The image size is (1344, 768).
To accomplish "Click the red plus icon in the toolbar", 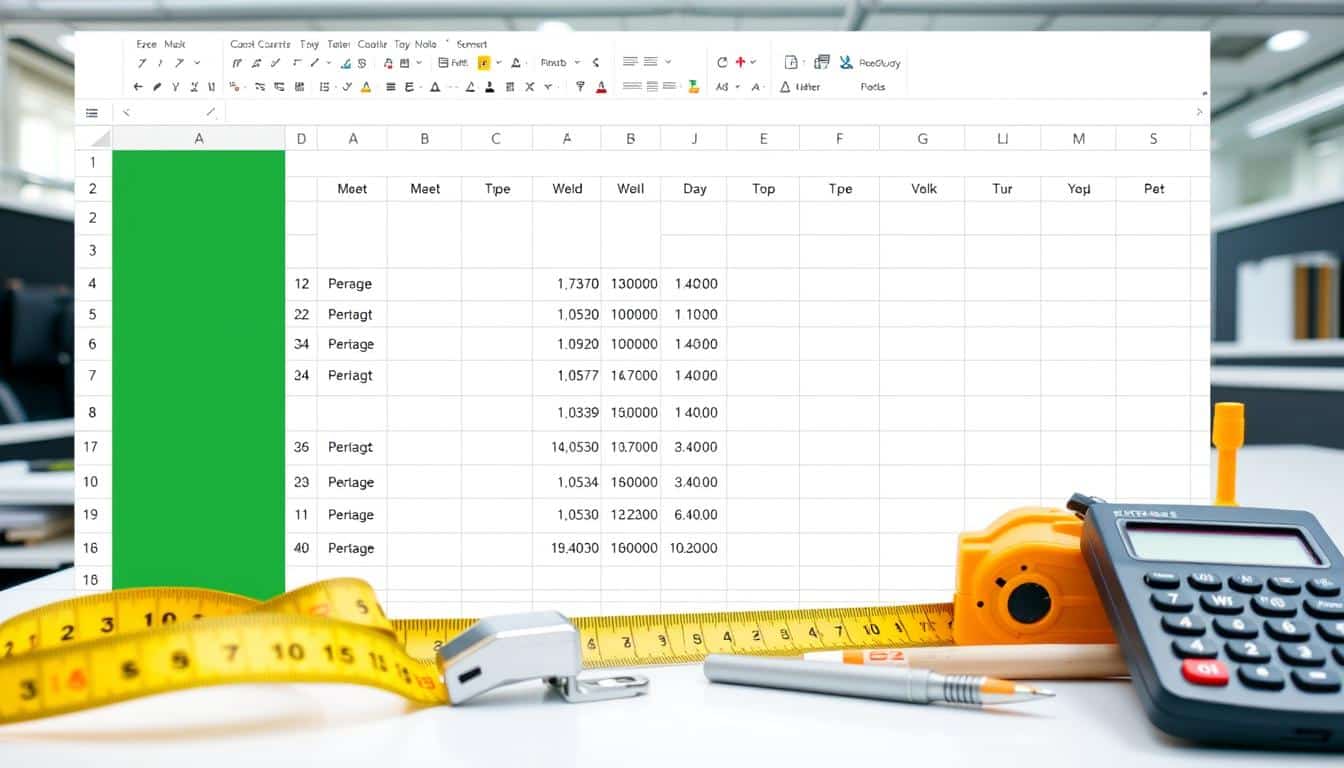I will pyautogui.click(x=740, y=62).
